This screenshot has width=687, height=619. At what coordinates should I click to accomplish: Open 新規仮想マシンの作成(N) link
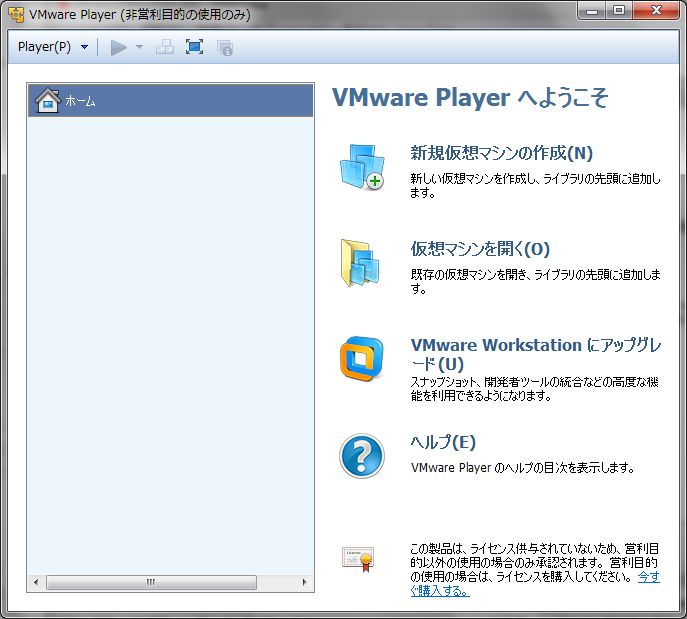pos(501,153)
